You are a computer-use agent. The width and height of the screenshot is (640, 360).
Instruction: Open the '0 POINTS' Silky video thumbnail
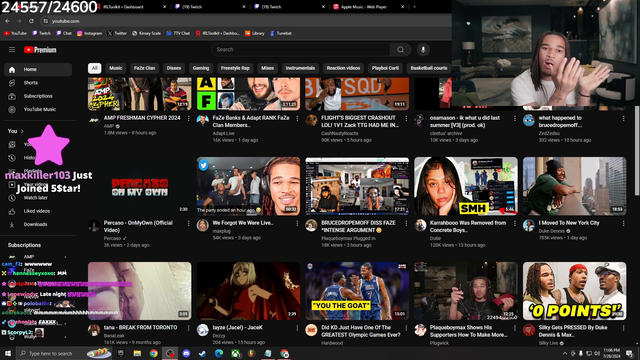point(574,291)
